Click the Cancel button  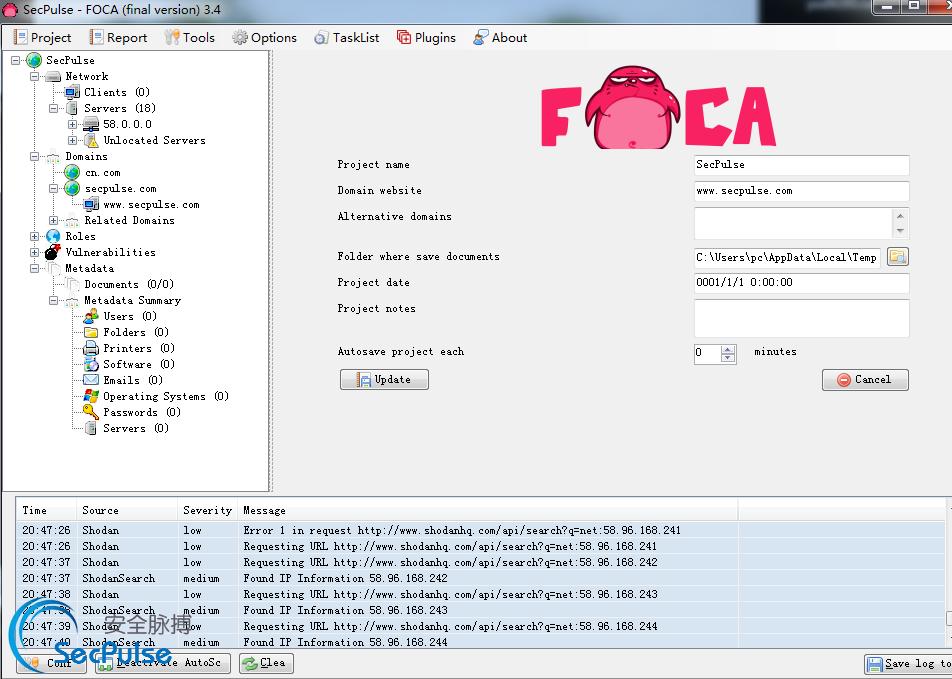[x=865, y=380]
